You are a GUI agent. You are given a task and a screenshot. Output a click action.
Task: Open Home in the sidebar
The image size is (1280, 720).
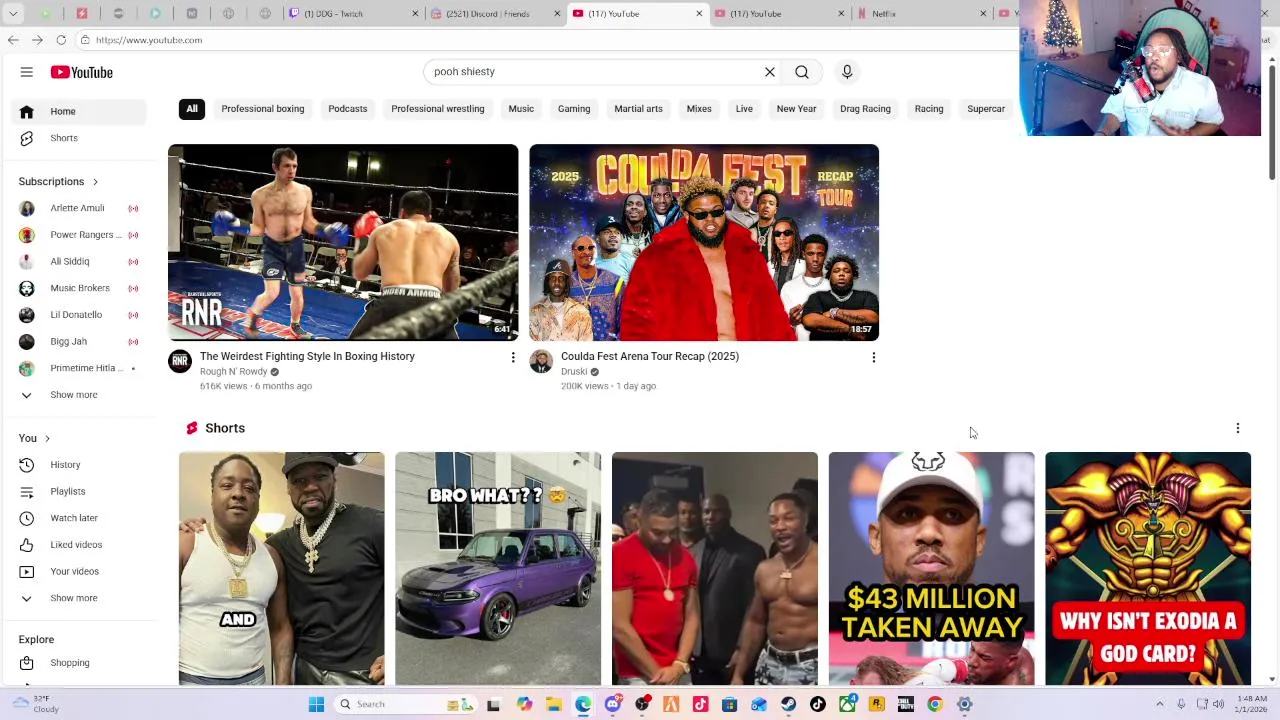click(78, 111)
